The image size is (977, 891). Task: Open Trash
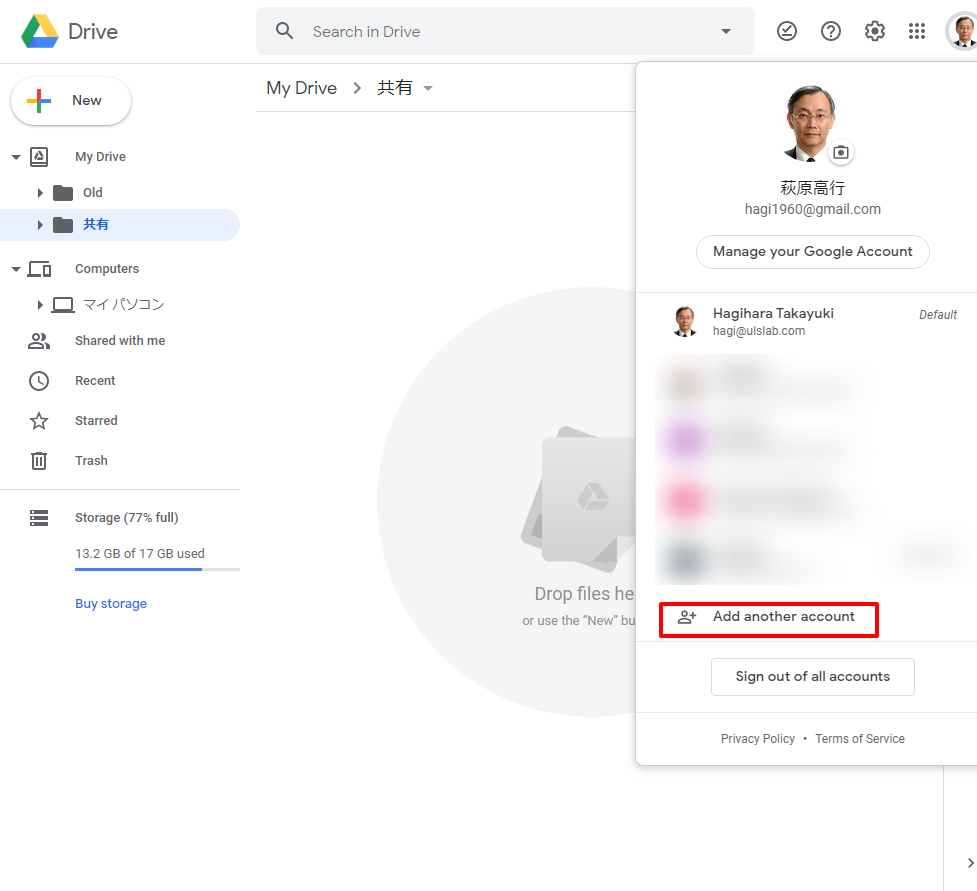91,460
